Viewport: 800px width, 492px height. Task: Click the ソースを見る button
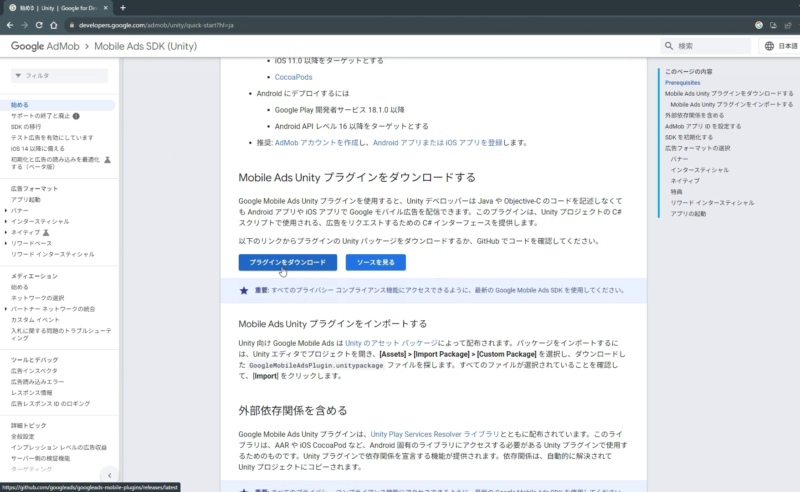(375, 262)
